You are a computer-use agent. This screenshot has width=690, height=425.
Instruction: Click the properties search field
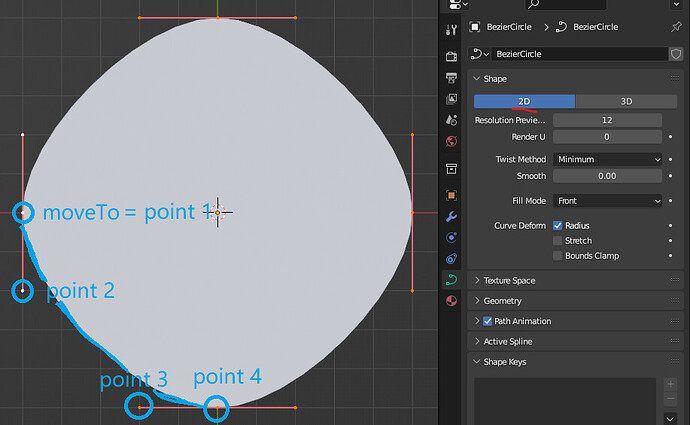(565, 4)
